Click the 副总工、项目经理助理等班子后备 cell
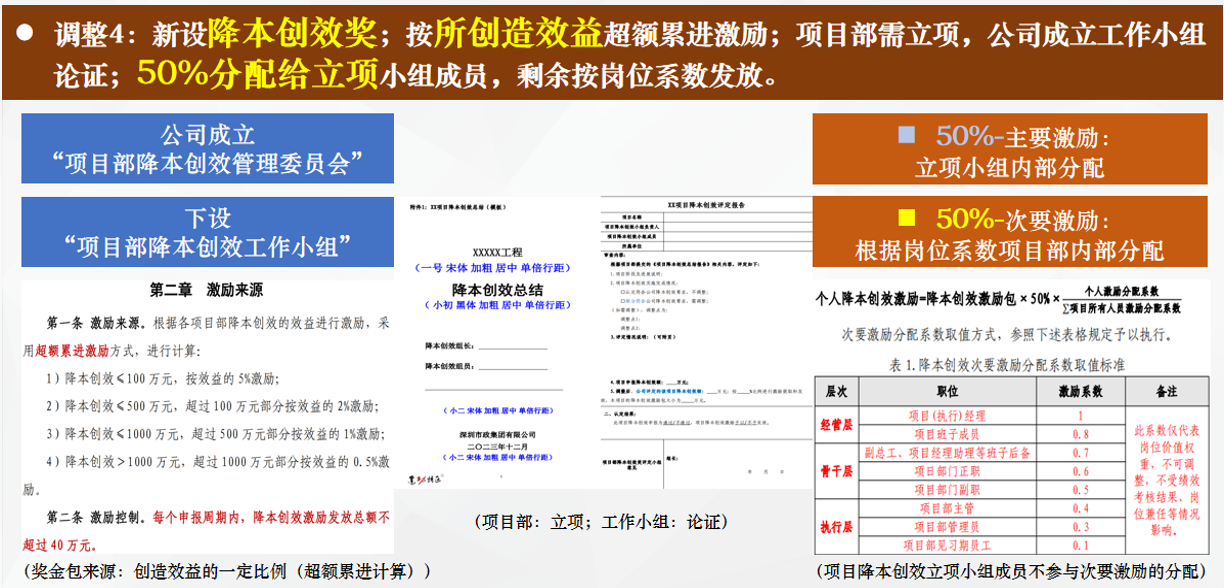The image size is (1224, 588). (946, 453)
